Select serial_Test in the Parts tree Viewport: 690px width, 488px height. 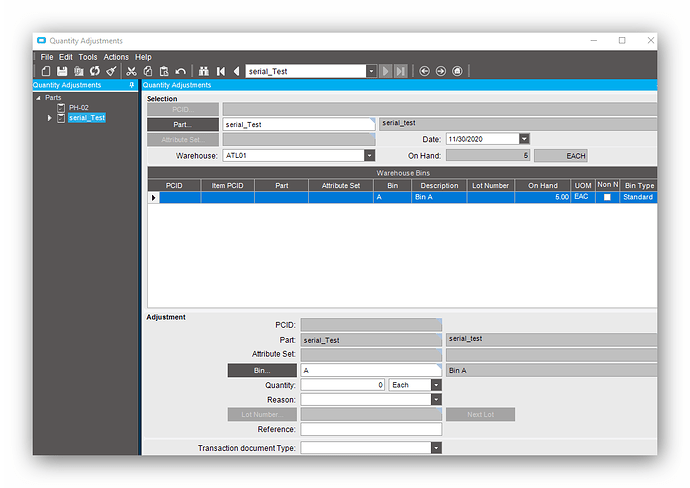pyautogui.click(x=87, y=118)
